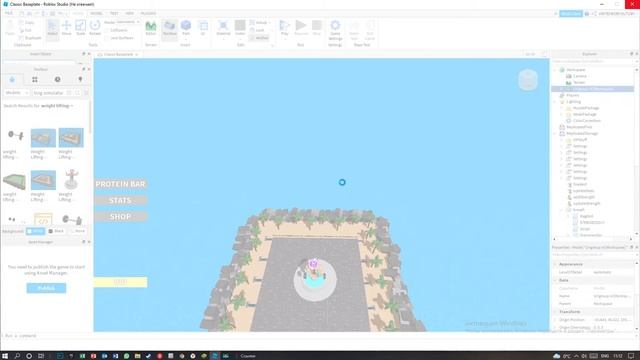Click the yellow bar in game viewport
The width and height of the screenshot is (640, 360).
coord(120,282)
